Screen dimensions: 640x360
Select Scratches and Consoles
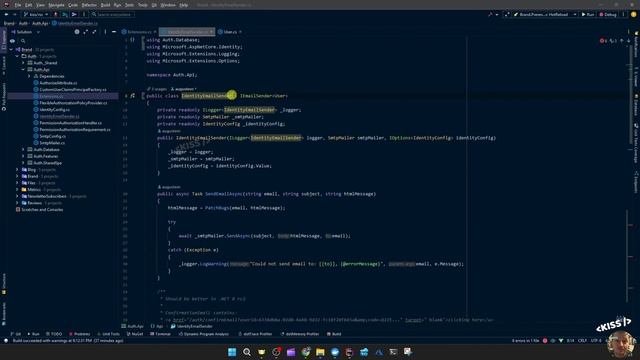pos(42,209)
